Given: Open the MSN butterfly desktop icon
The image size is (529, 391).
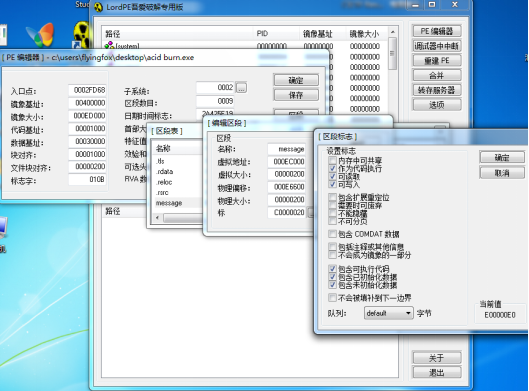Looking at the screenshot, I should pyautogui.click(x=40, y=35).
